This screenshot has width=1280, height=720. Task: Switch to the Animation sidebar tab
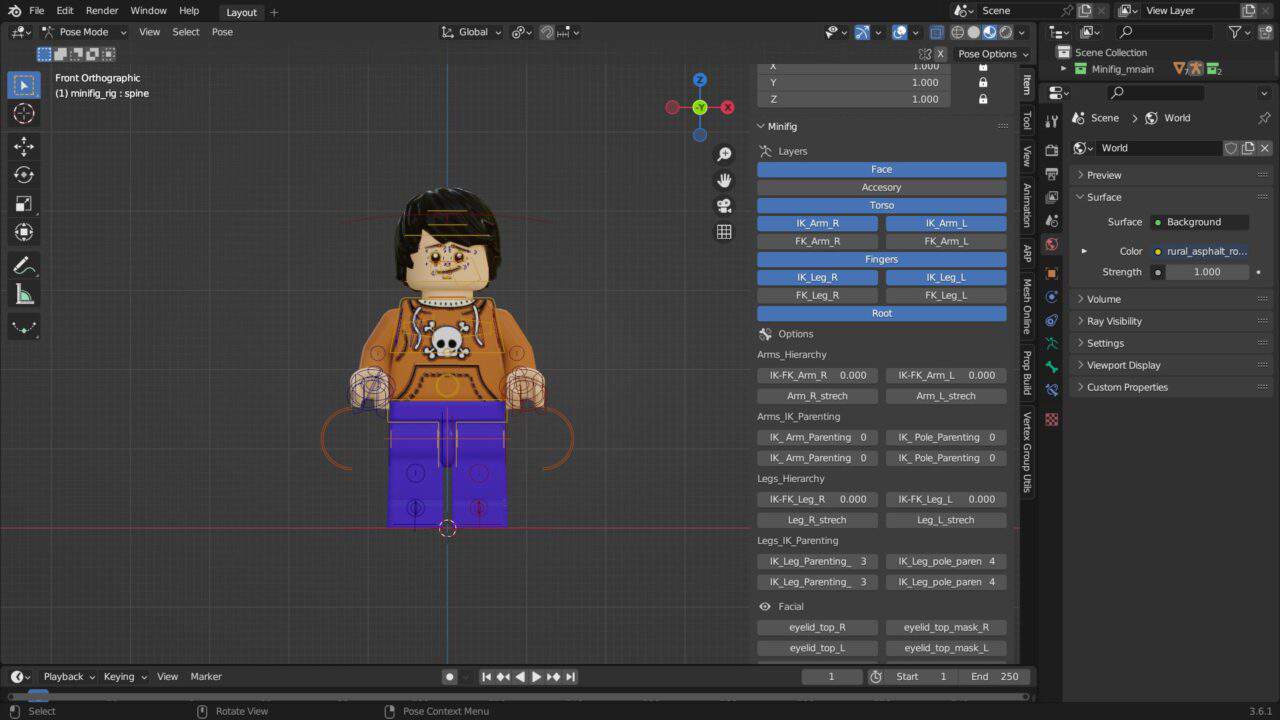(1026, 204)
